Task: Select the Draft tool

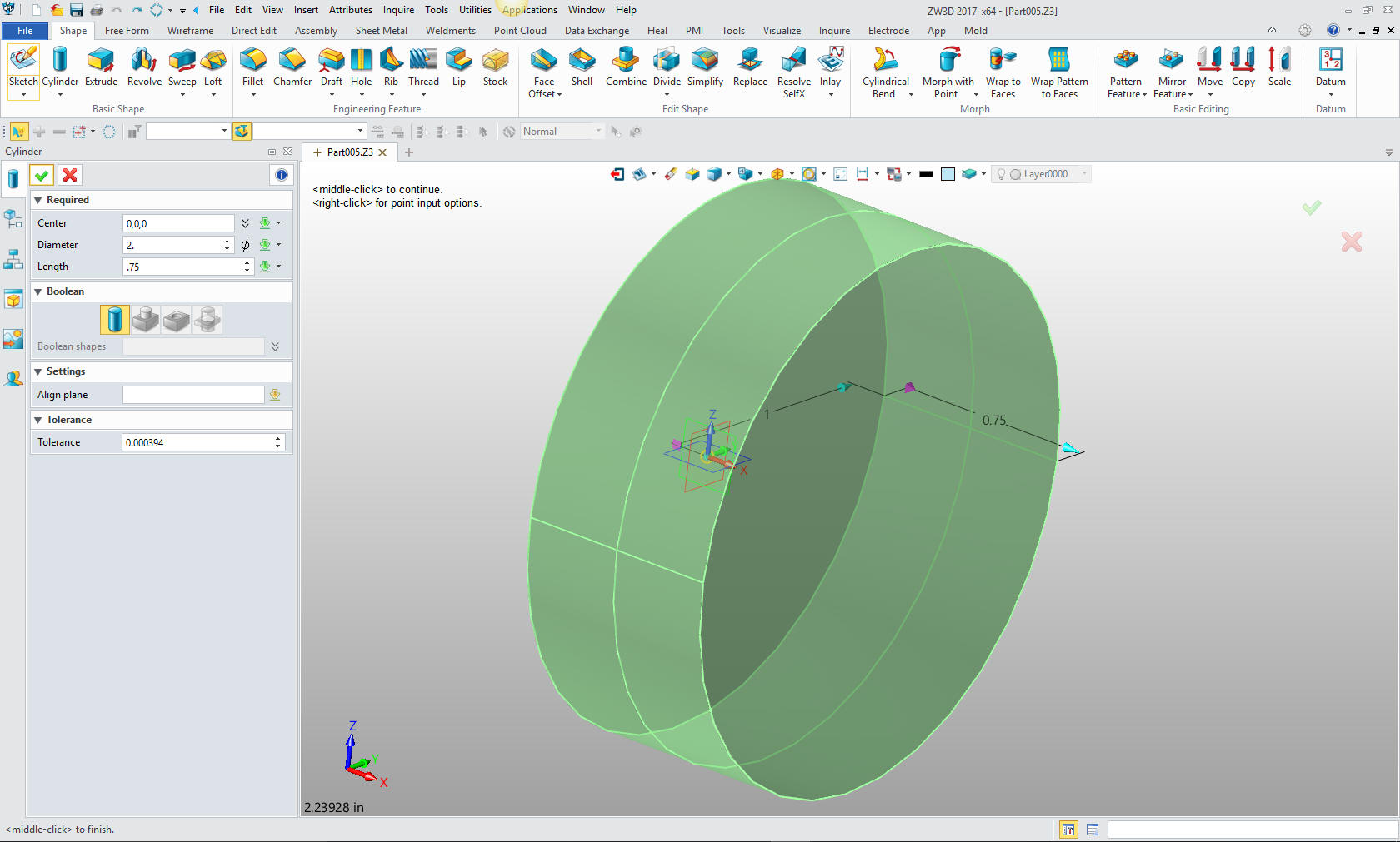Action: (332, 67)
